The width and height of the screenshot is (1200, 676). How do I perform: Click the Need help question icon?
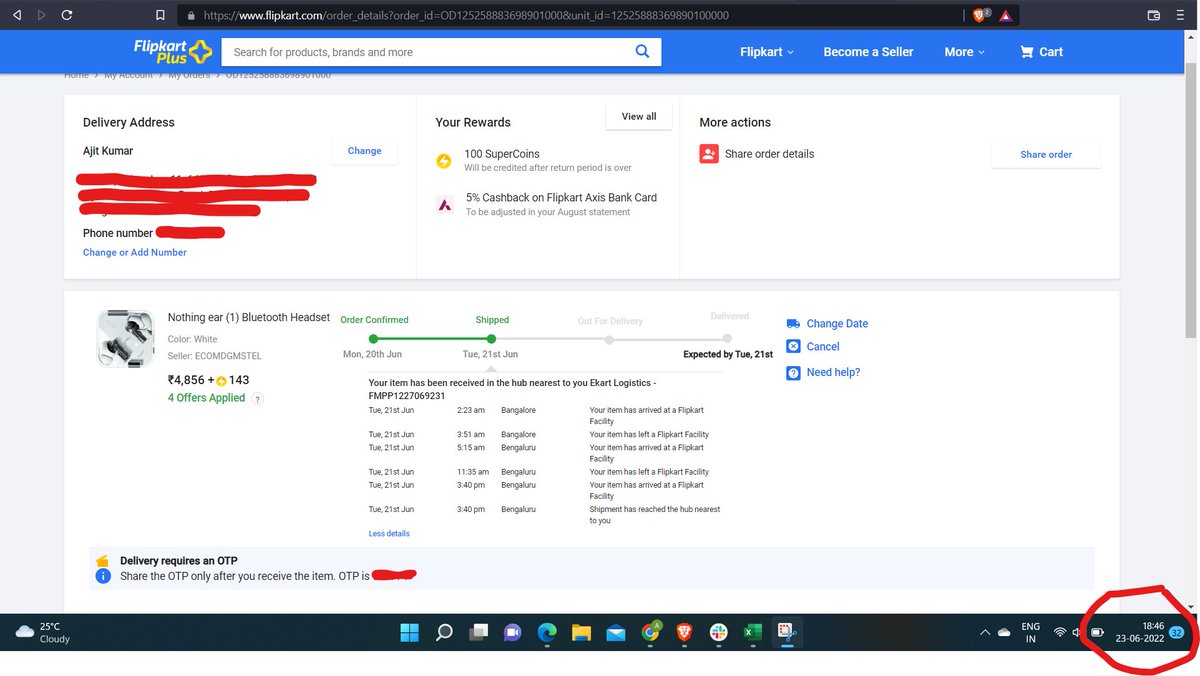793,373
